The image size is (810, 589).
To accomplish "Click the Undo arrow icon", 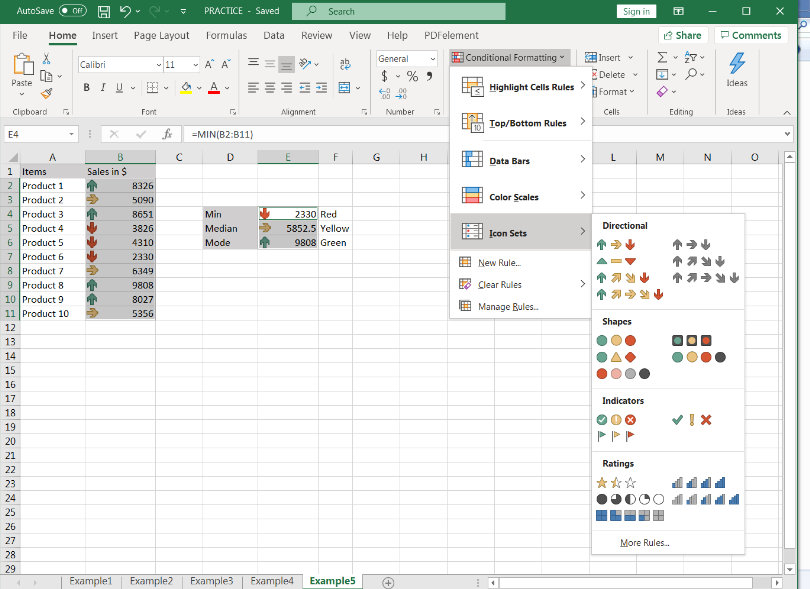I will pos(125,11).
